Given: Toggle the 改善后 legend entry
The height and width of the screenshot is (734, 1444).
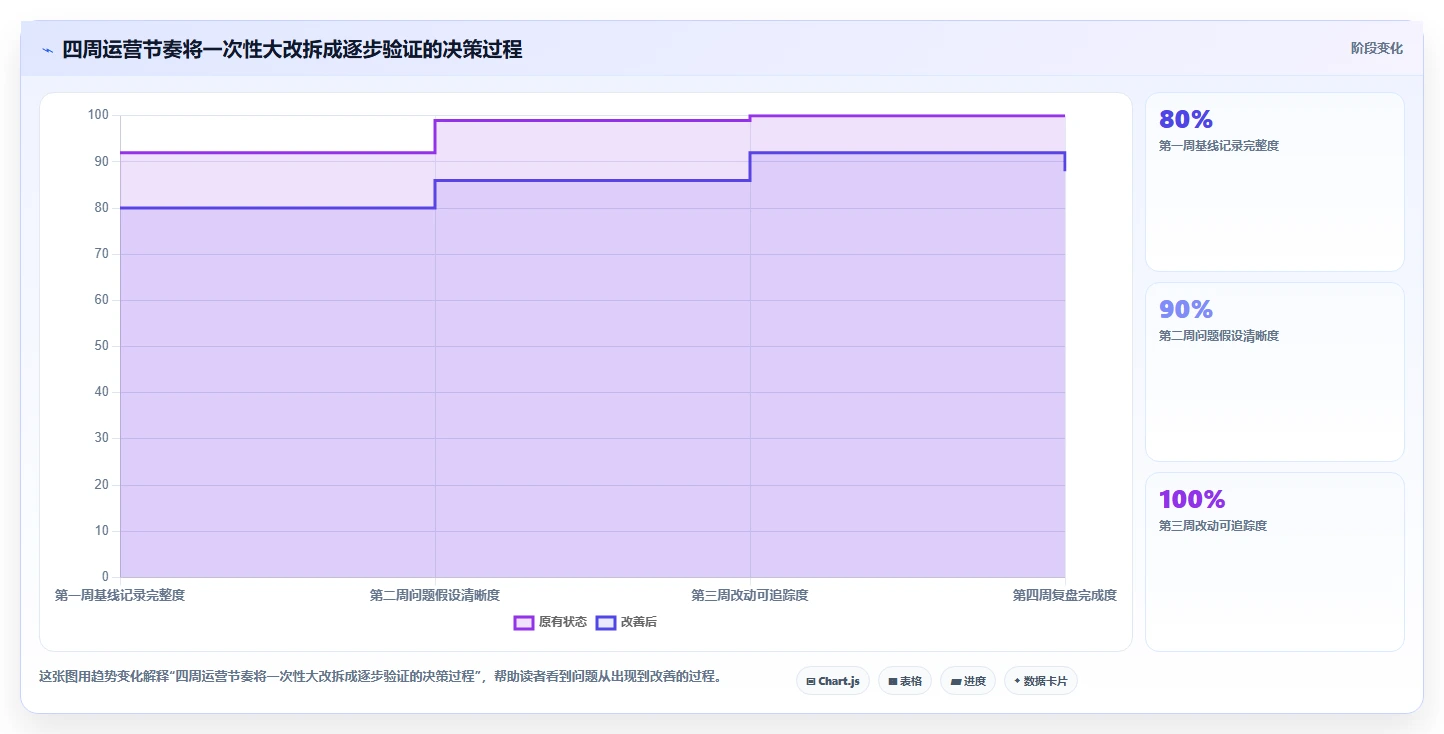Looking at the screenshot, I should [x=626, y=622].
